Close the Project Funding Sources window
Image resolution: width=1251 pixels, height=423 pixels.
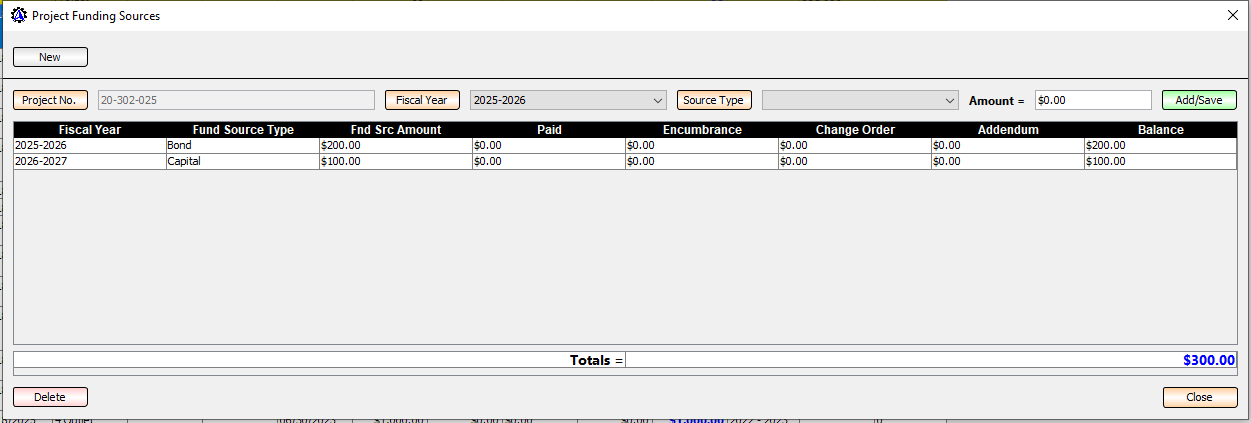[x=1232, y=15]
